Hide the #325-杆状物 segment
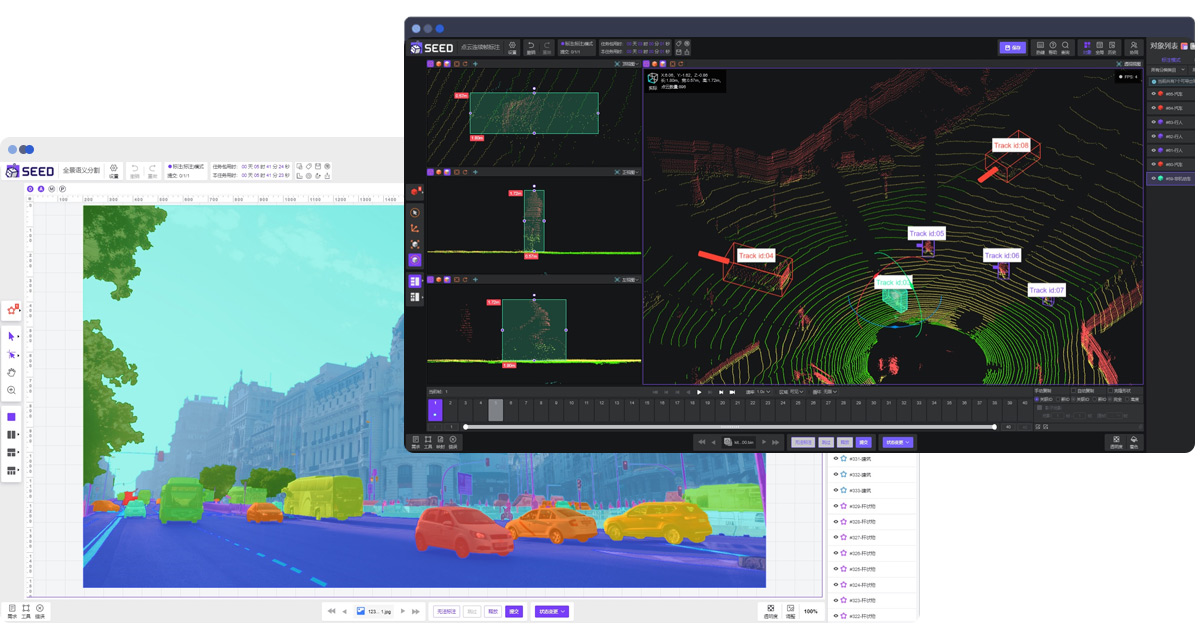Viewport: 1200px width, 641px height. [836, 568]
